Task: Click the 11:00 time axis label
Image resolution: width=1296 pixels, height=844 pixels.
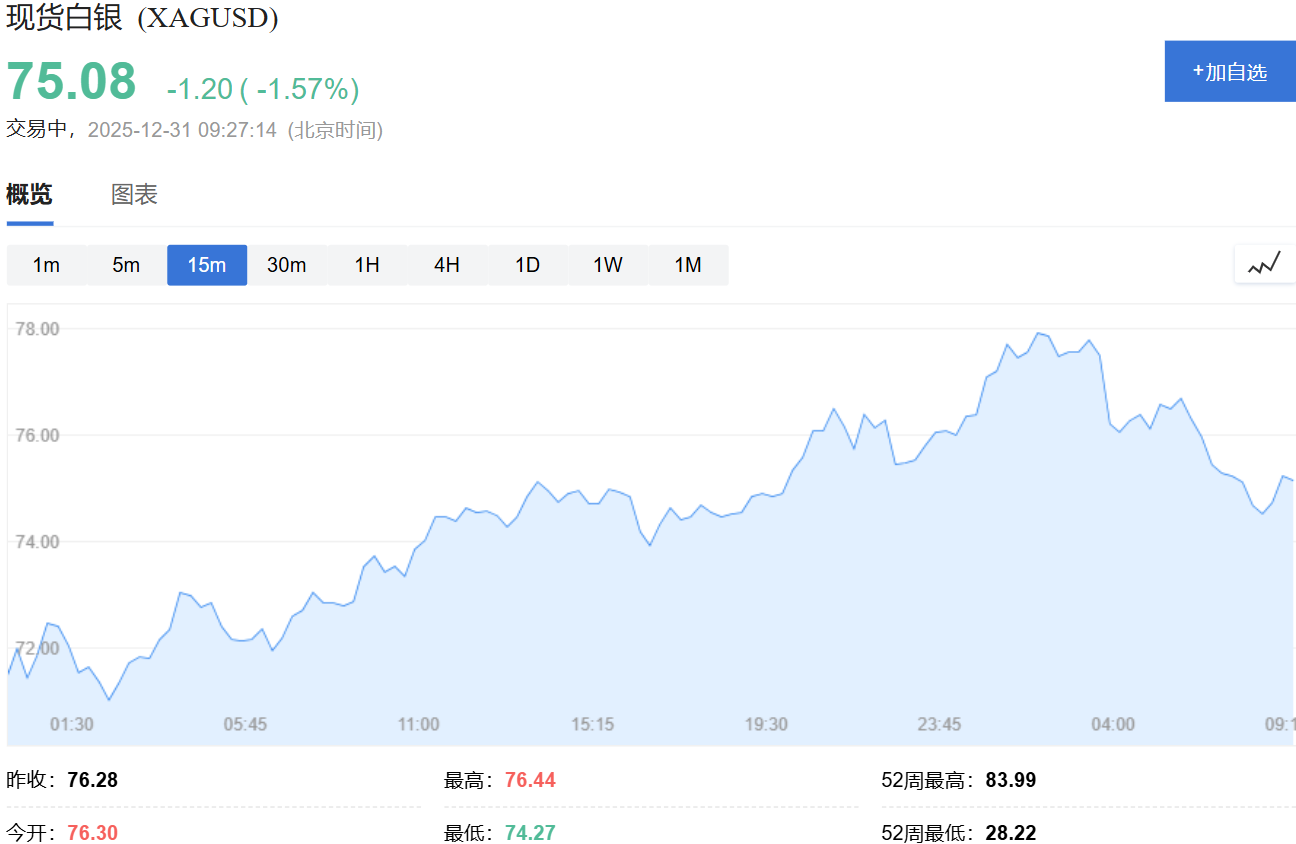Action: pos(418,724)
